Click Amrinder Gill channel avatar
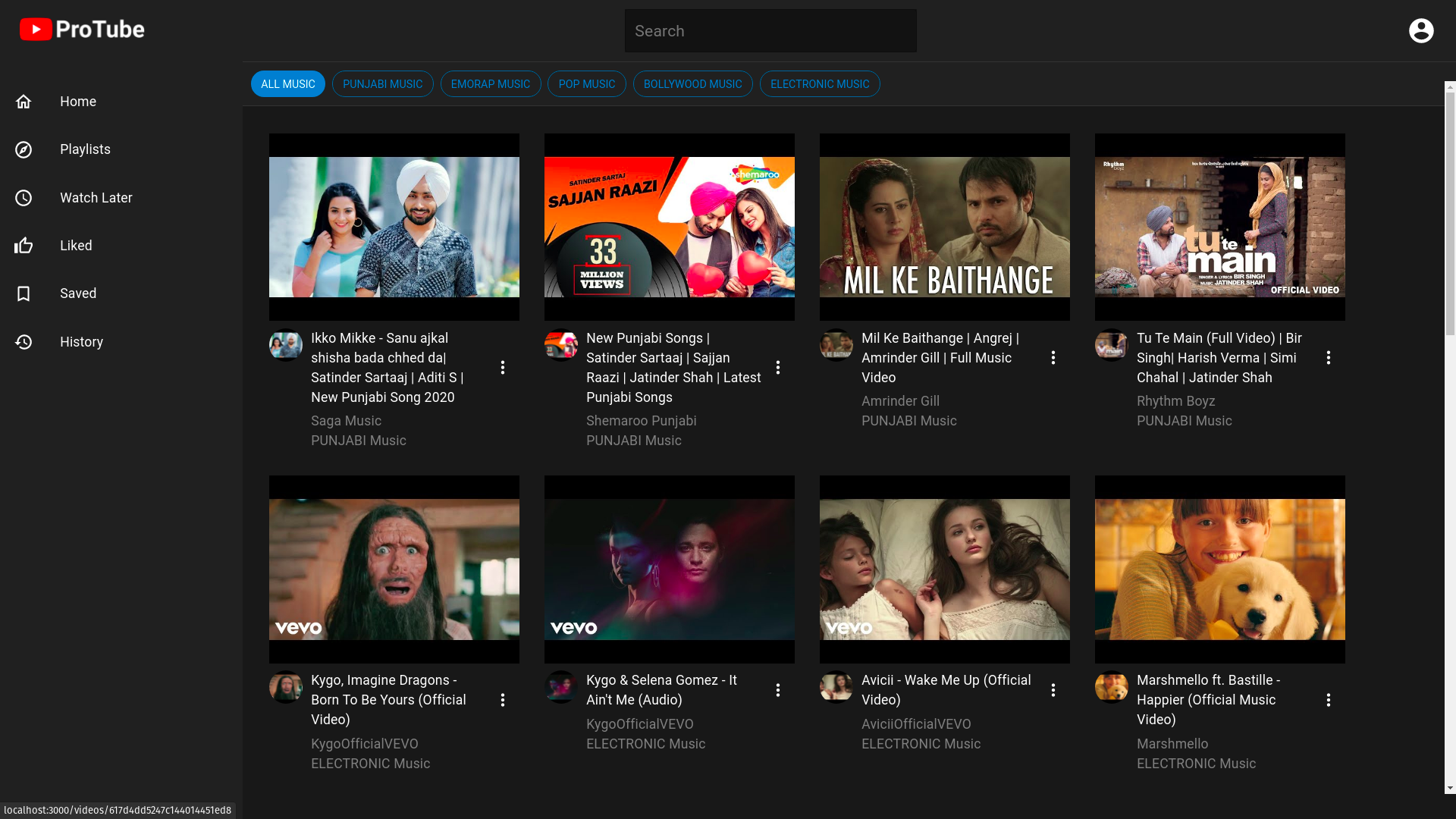The width and height of the screenshot is (1456, 819). 836,345
